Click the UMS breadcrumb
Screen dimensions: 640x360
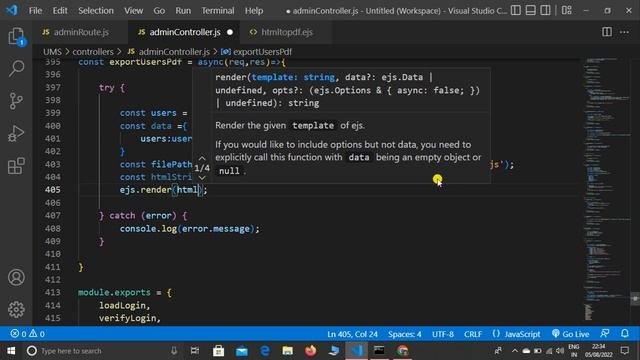point(52,52)
